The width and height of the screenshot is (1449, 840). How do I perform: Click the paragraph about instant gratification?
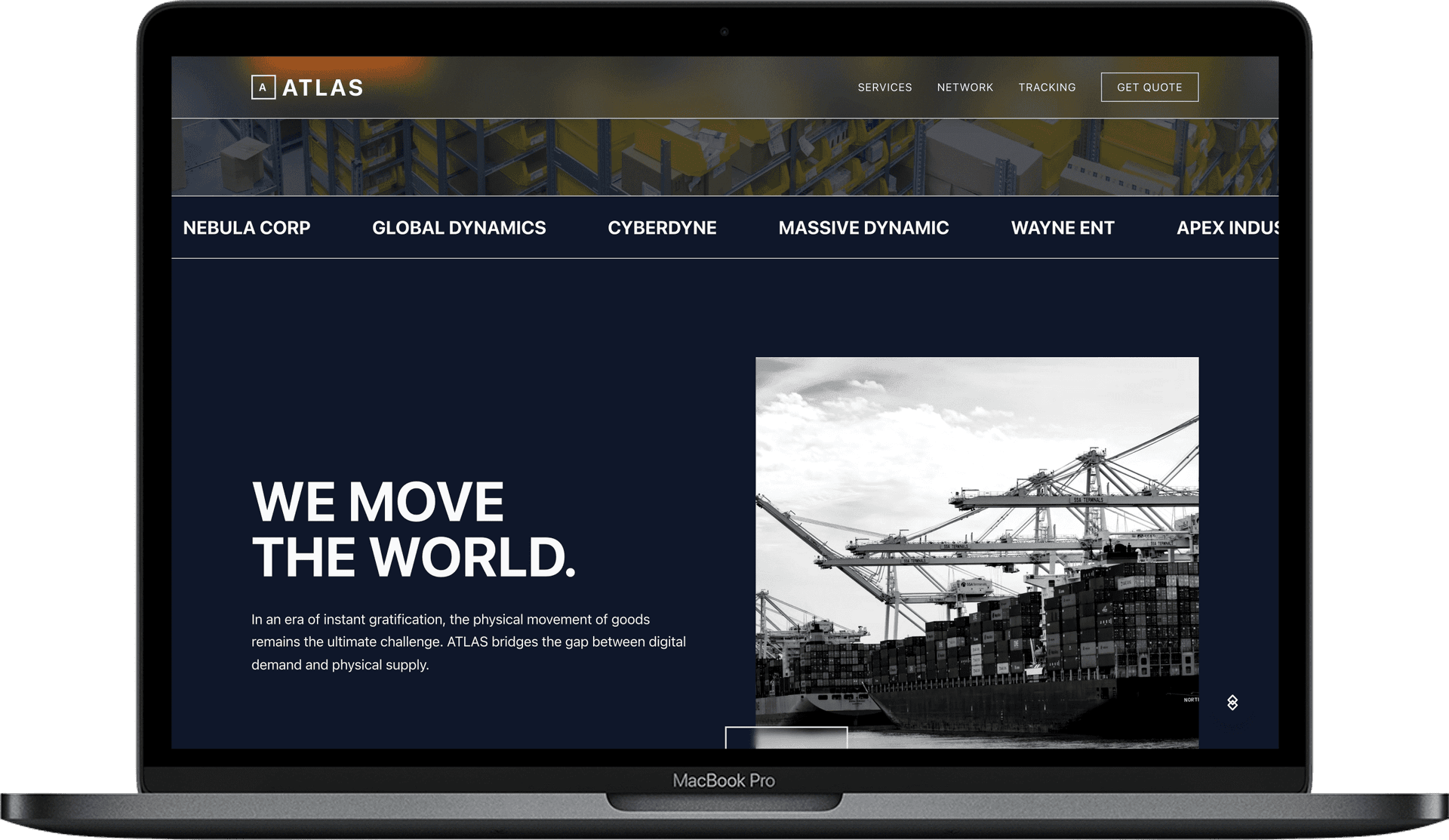tap(469, 642)
